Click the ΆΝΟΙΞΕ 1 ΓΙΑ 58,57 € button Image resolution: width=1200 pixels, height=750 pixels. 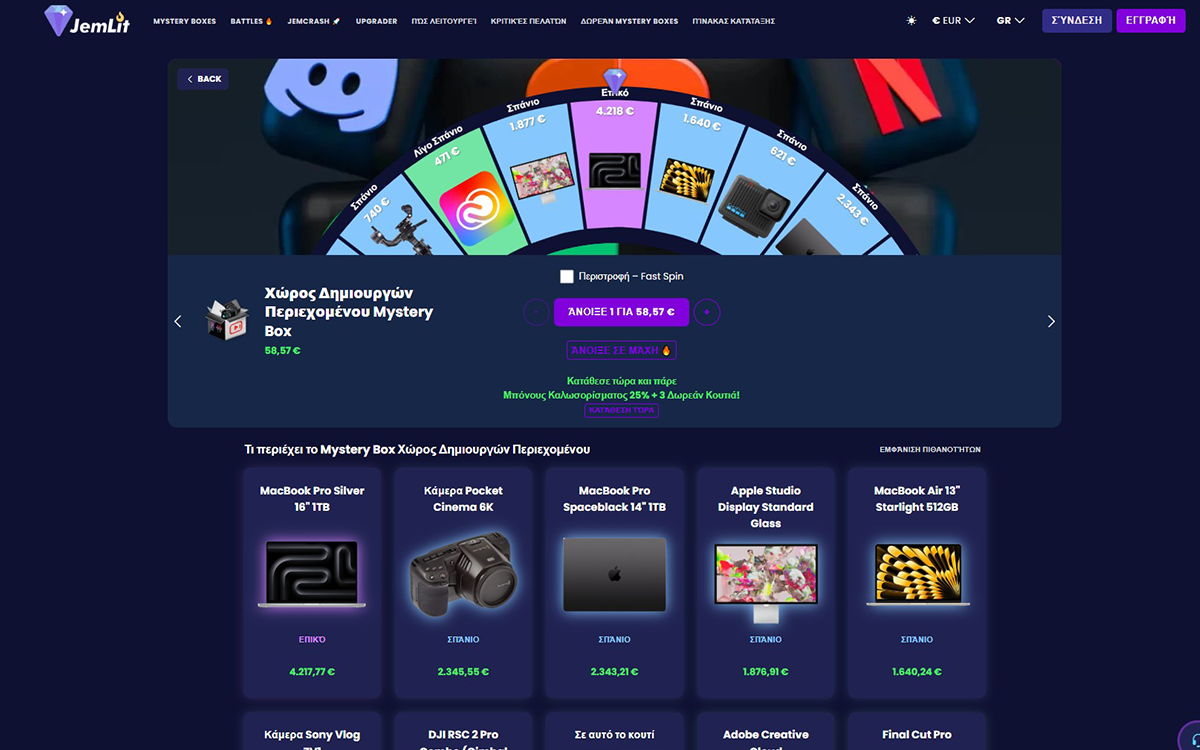pos(622,312)
